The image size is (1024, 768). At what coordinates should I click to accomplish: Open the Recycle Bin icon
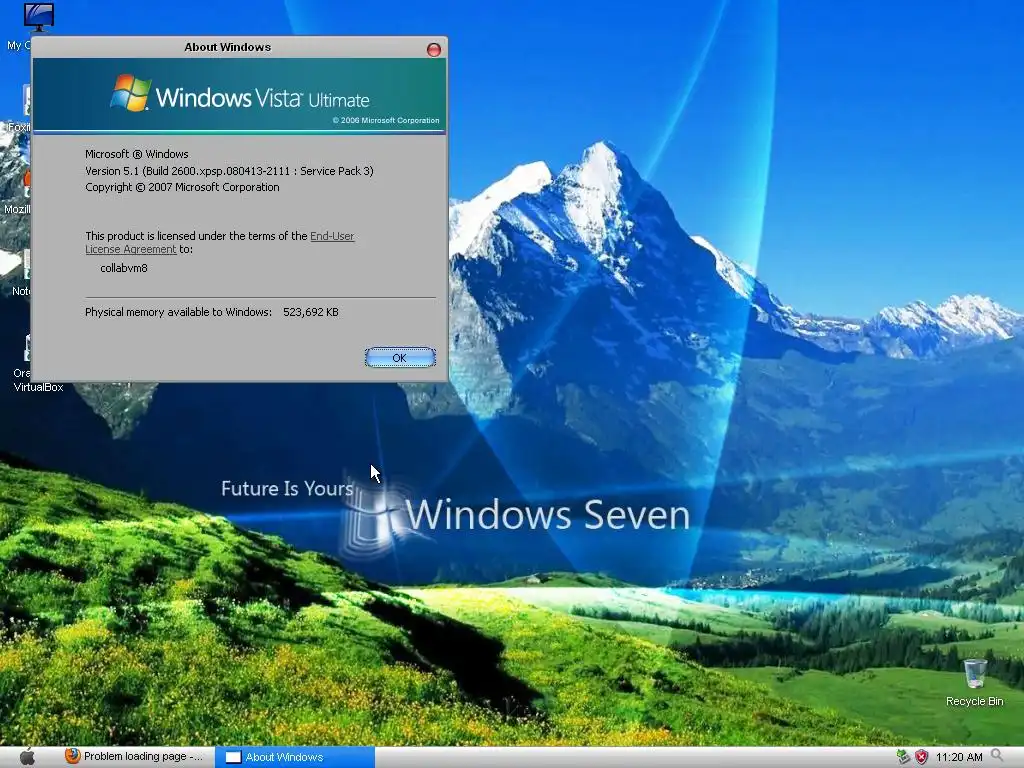coord(974,682)
